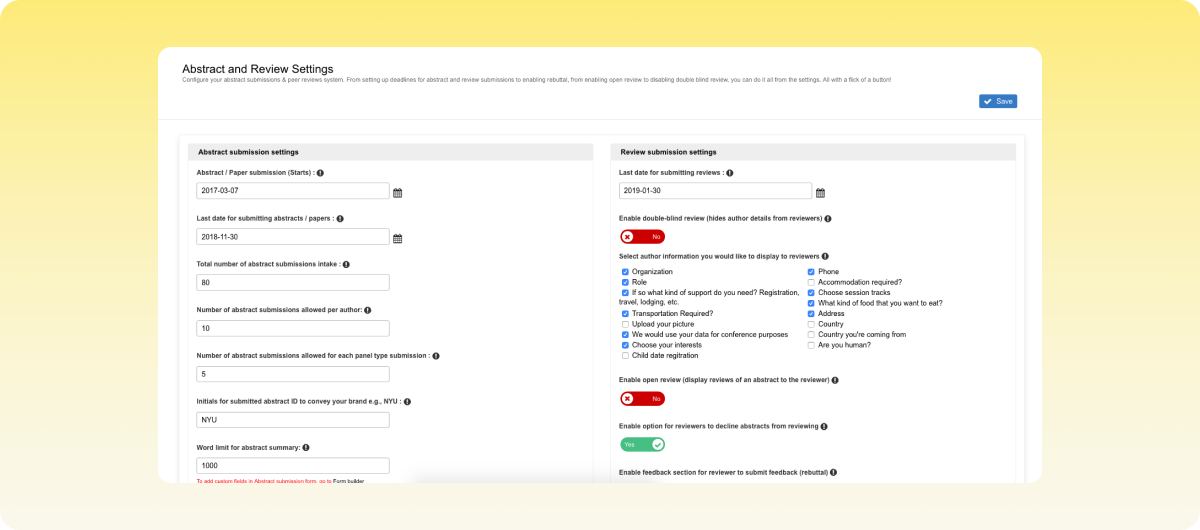
Task: Click the word limit for abstract summary field
Action: 293,466
